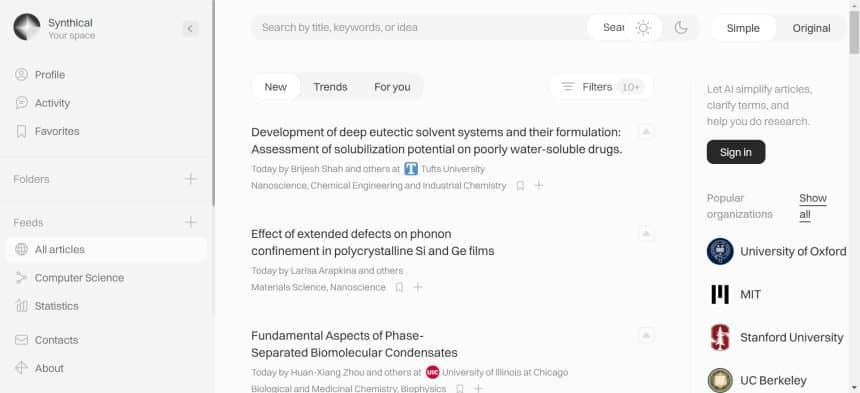Open Favorites in the sidebar
Viewport: 860px width, 393px height.
pyautogui.click(x=57, y=132)
